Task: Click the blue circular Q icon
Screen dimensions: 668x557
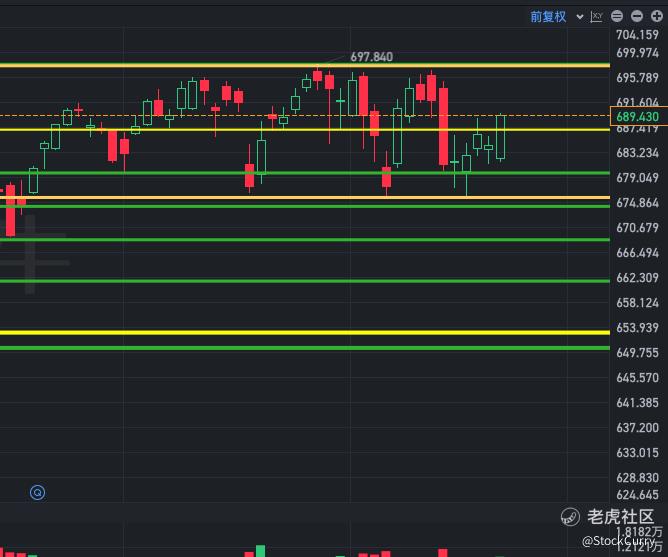Action: 37,493
